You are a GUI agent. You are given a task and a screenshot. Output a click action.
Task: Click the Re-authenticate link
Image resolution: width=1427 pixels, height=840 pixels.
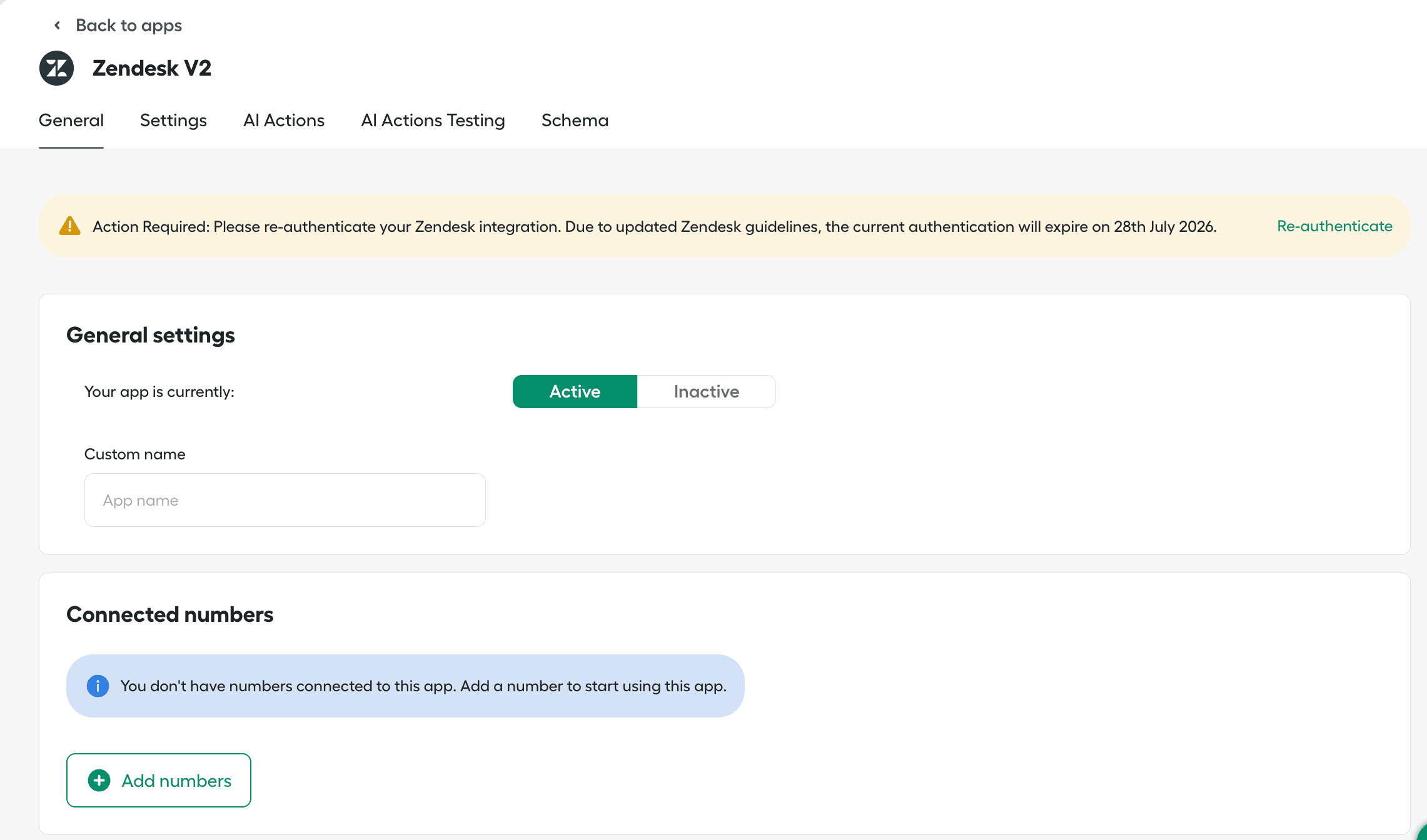click(1334, 226)
